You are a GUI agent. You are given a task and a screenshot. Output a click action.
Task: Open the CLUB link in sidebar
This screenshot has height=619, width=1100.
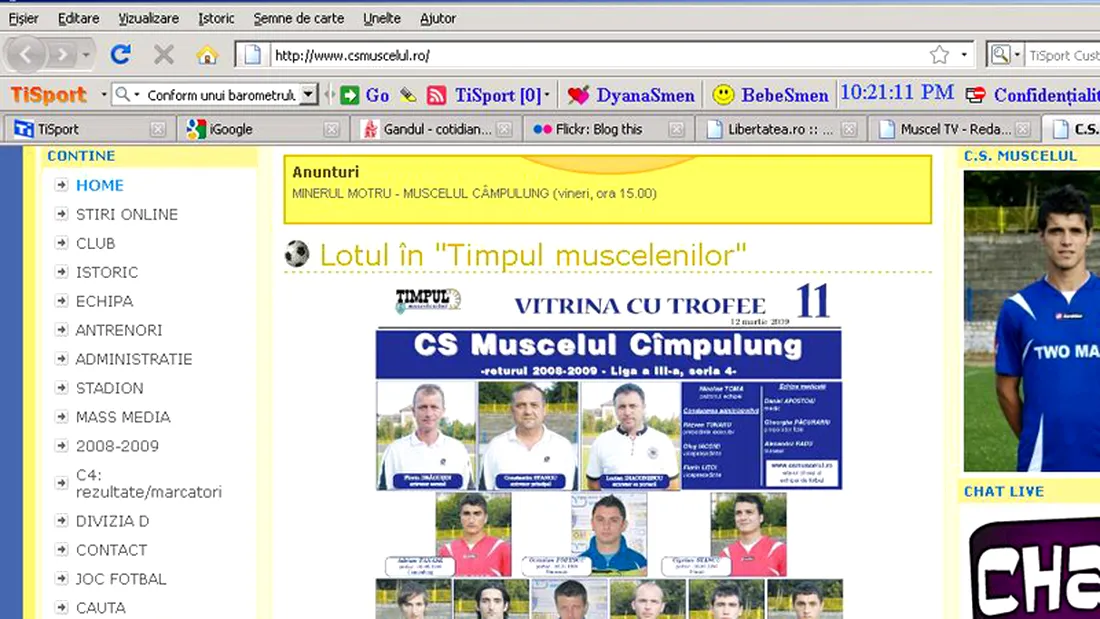[x=95, y=243]
